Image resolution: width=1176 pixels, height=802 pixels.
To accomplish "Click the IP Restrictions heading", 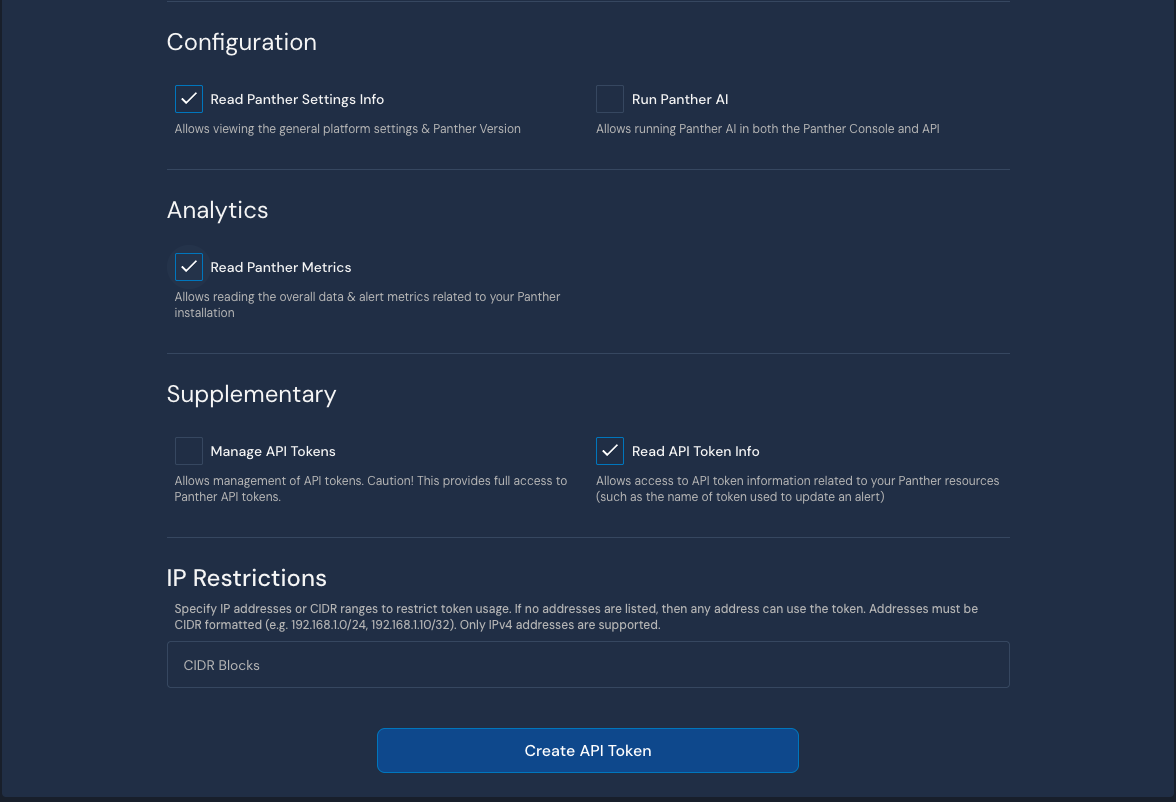I will pos(246,578).
